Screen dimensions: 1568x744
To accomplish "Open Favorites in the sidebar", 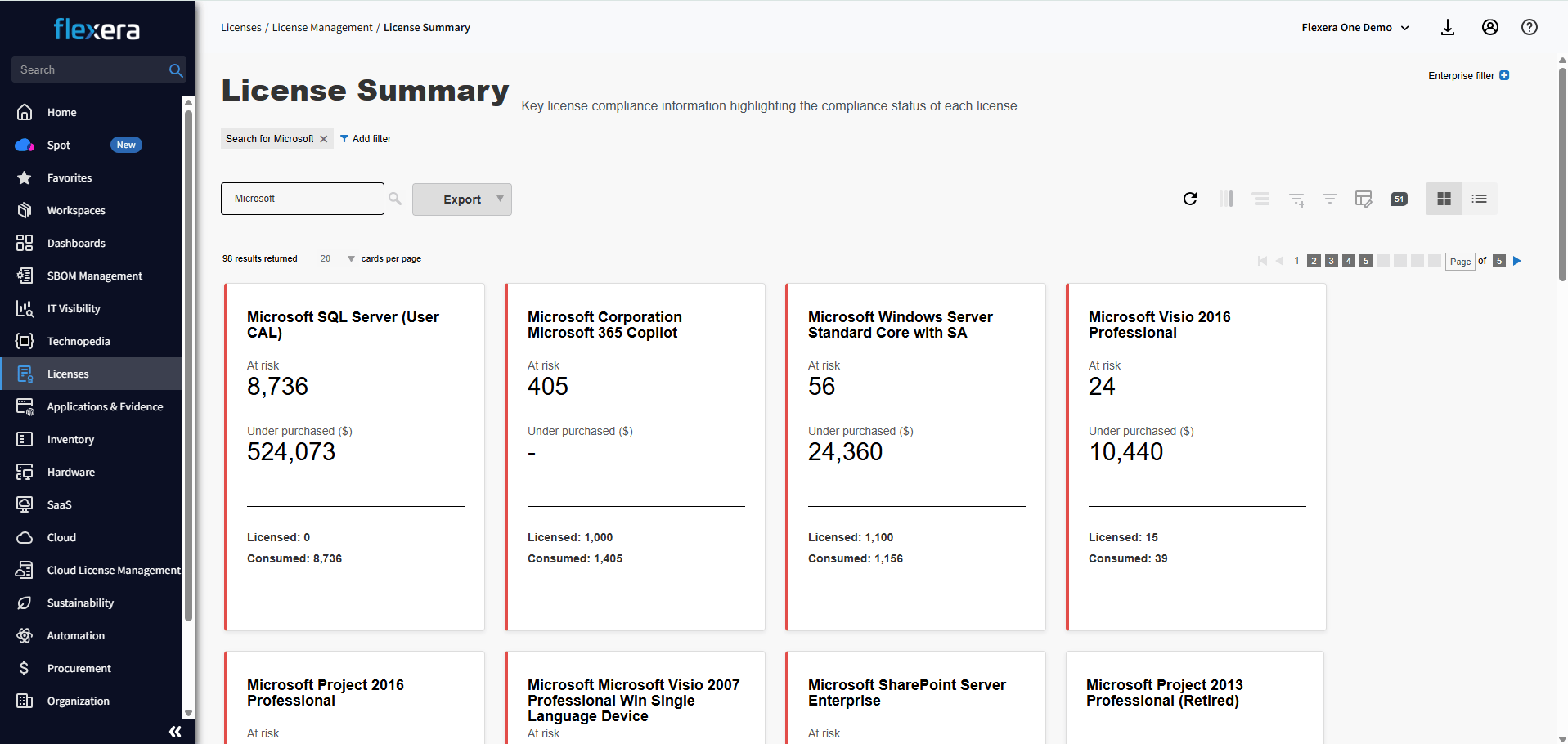I will coord(70,177).
